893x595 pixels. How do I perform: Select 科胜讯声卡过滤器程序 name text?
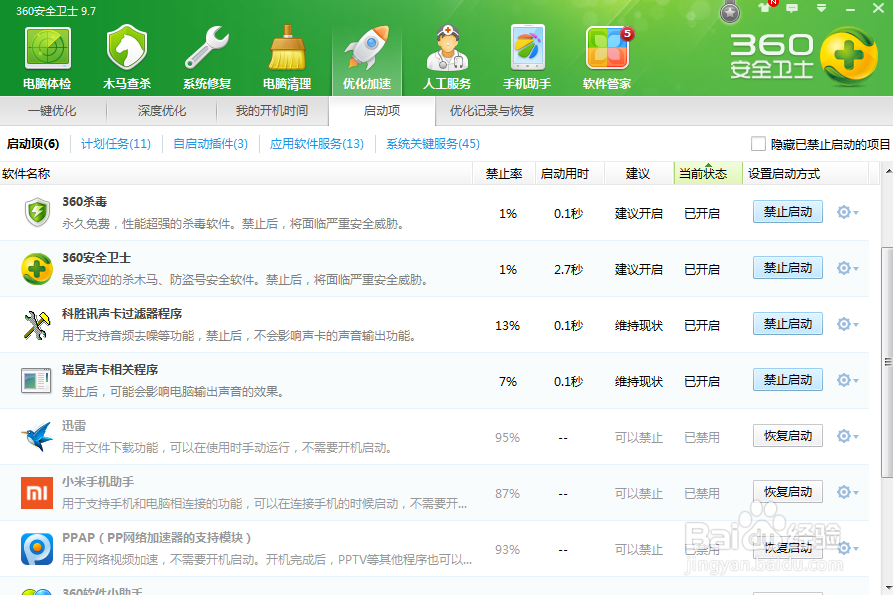(122, 314)
